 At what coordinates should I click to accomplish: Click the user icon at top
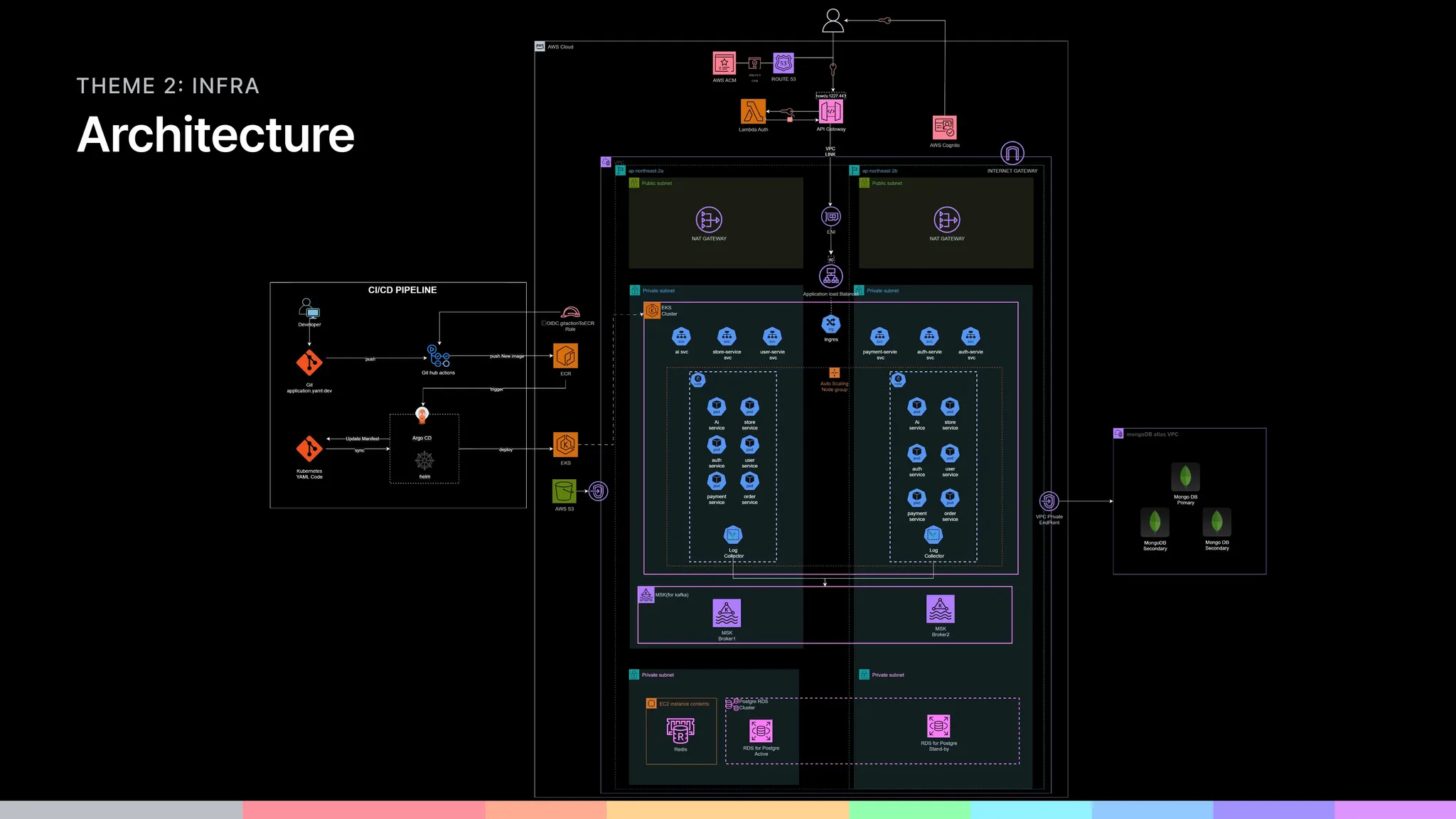click(833, 21)
